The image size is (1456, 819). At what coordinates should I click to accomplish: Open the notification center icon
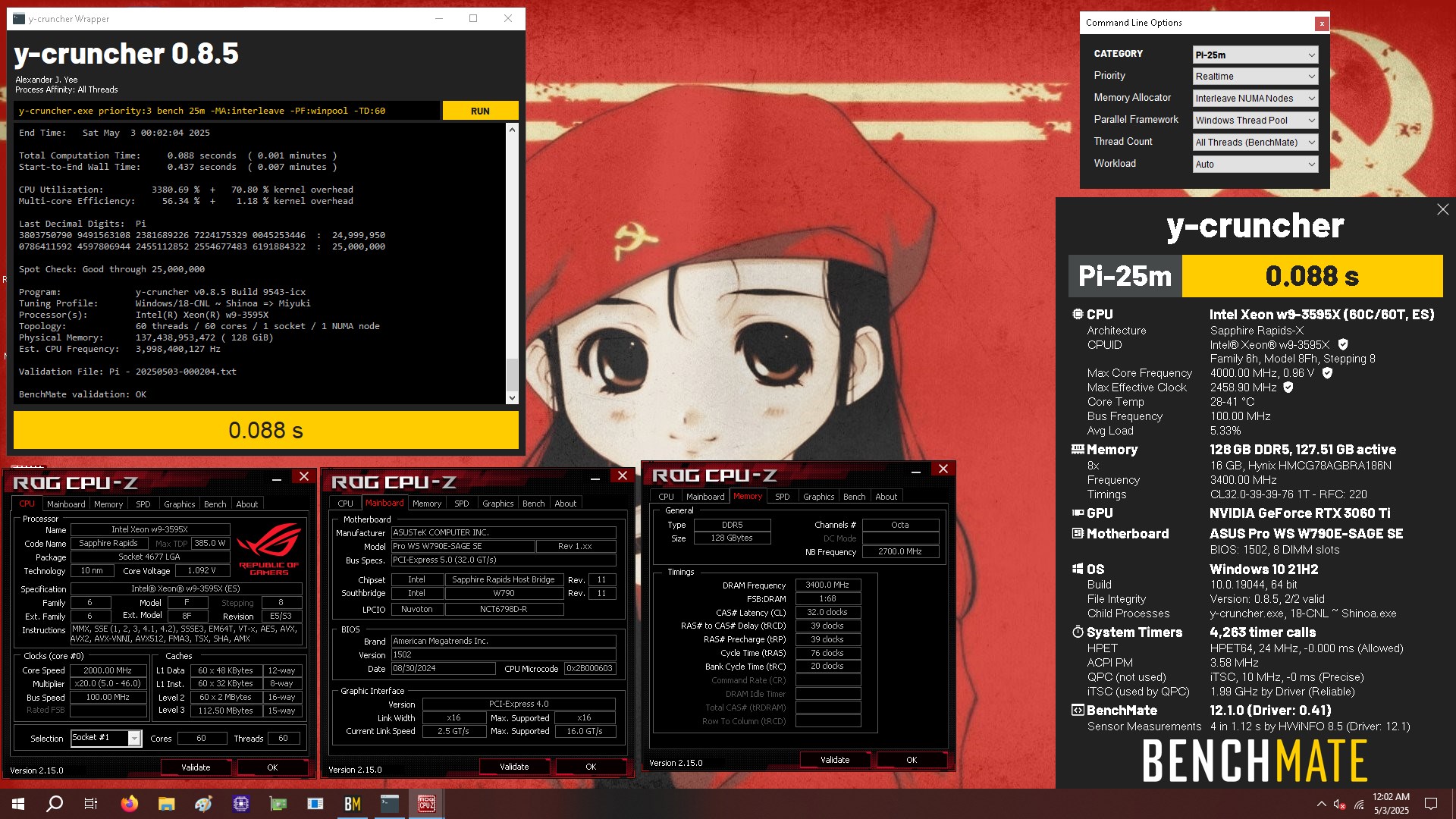click(x=1431, y=804)
